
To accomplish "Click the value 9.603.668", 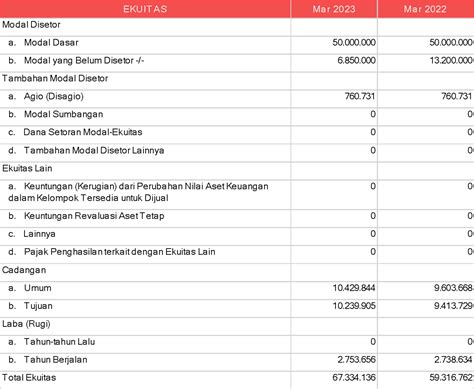I will (454, 288).
